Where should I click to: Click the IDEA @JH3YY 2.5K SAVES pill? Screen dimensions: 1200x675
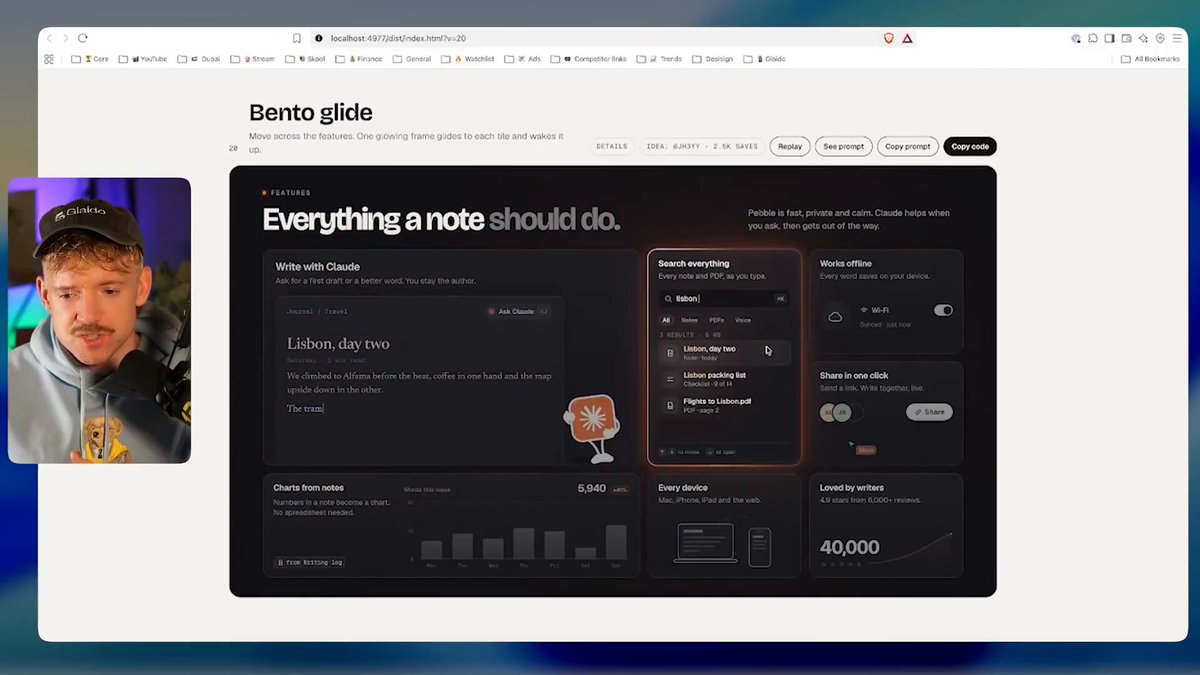(x=702, y=146)
